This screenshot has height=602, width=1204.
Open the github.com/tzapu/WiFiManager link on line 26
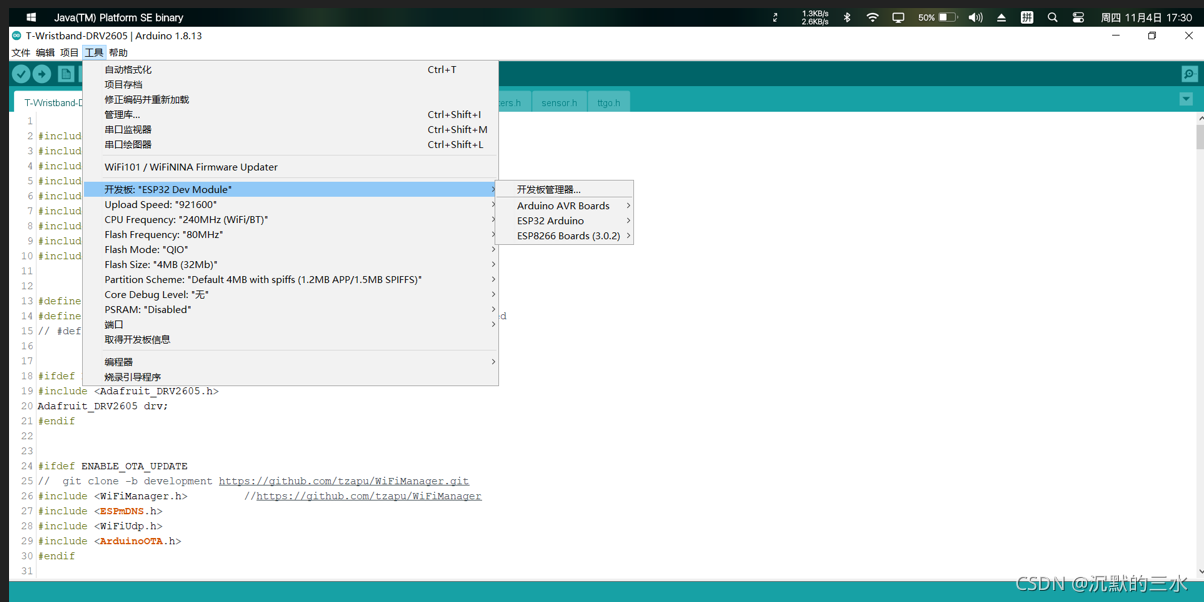pos(369,496)
